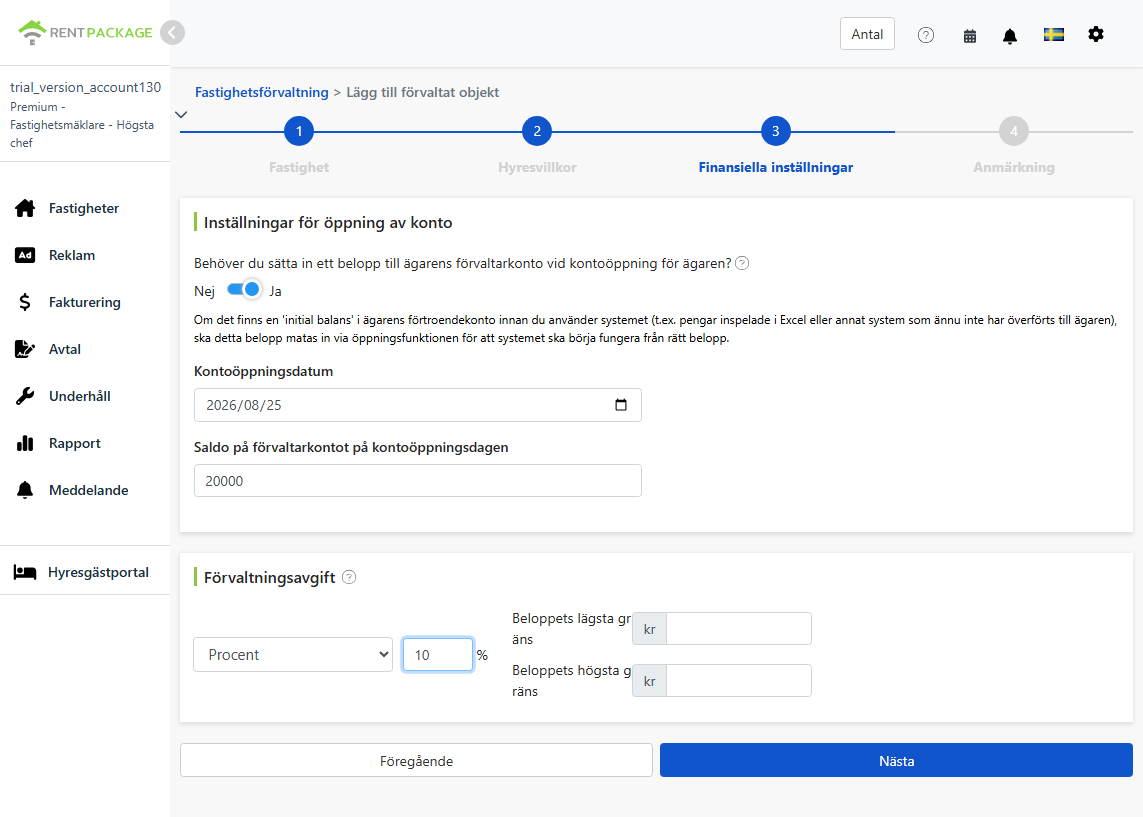Click 'Lägg till förvaltat objekt' breadcrumb text
Screen dimensions: 1143x817
[423, 93]
